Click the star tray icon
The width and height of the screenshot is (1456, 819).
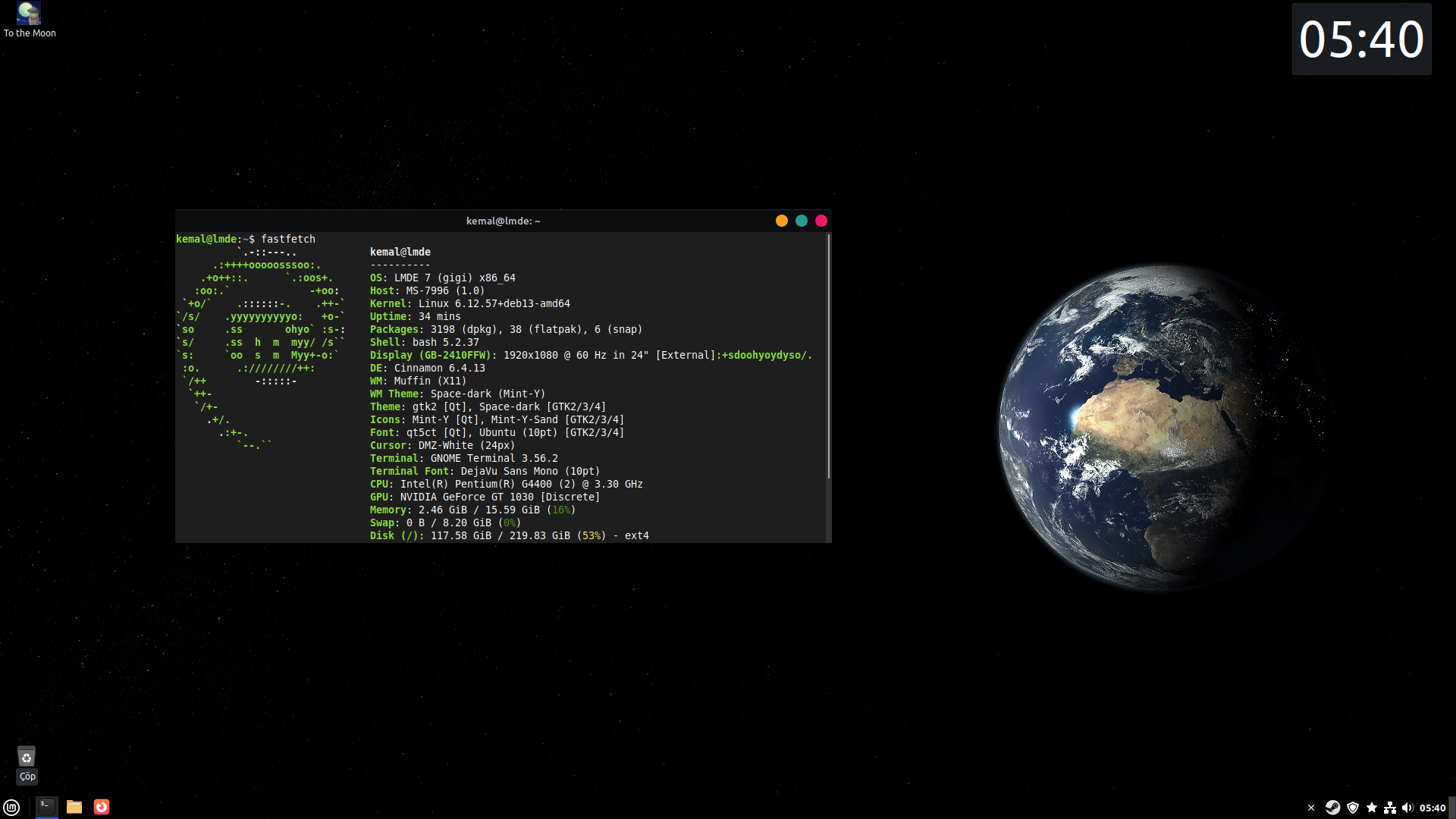[x=1371, y=808]
